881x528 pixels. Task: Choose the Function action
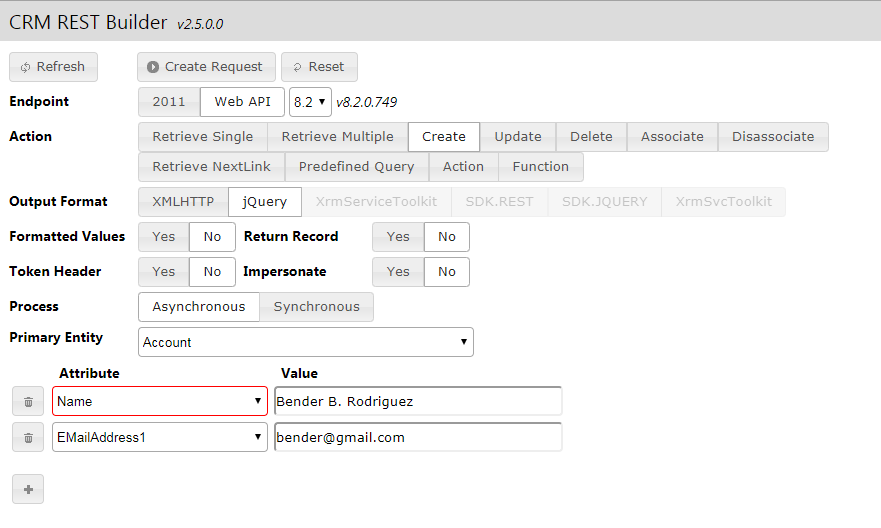[541, 167]
